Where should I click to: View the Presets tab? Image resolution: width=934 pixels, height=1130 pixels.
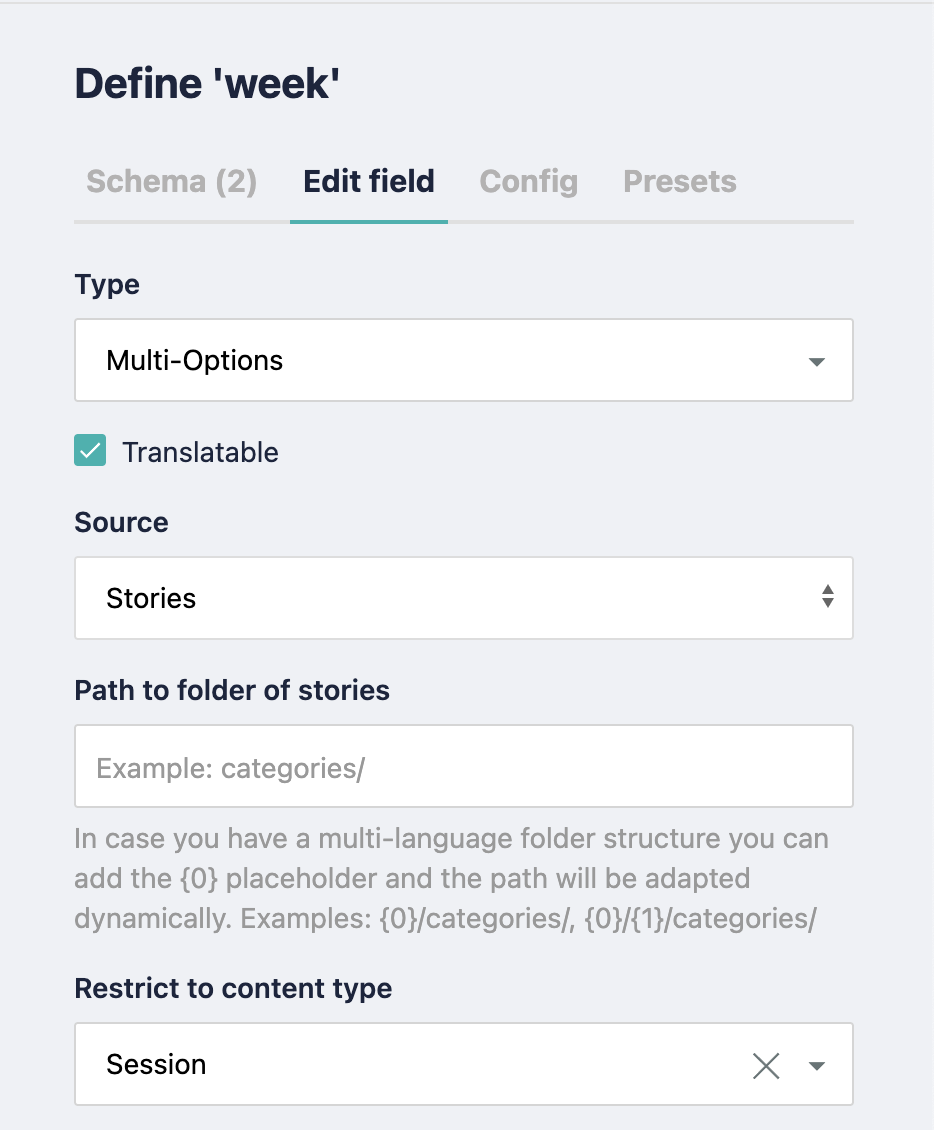tap(679, 182)
